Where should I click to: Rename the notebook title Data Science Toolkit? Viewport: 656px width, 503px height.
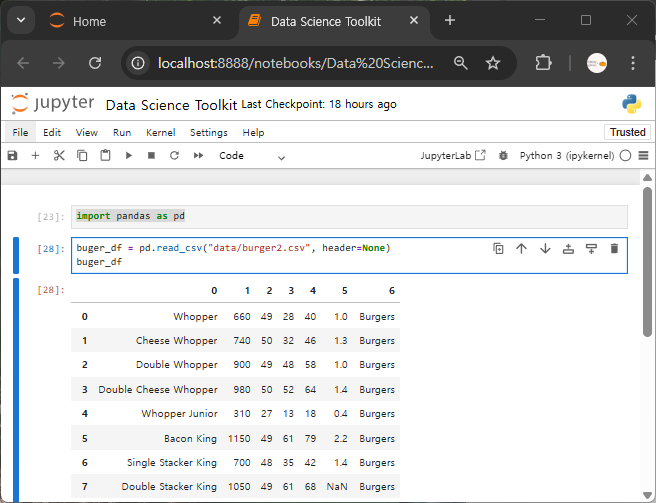(x=171, y=105)
